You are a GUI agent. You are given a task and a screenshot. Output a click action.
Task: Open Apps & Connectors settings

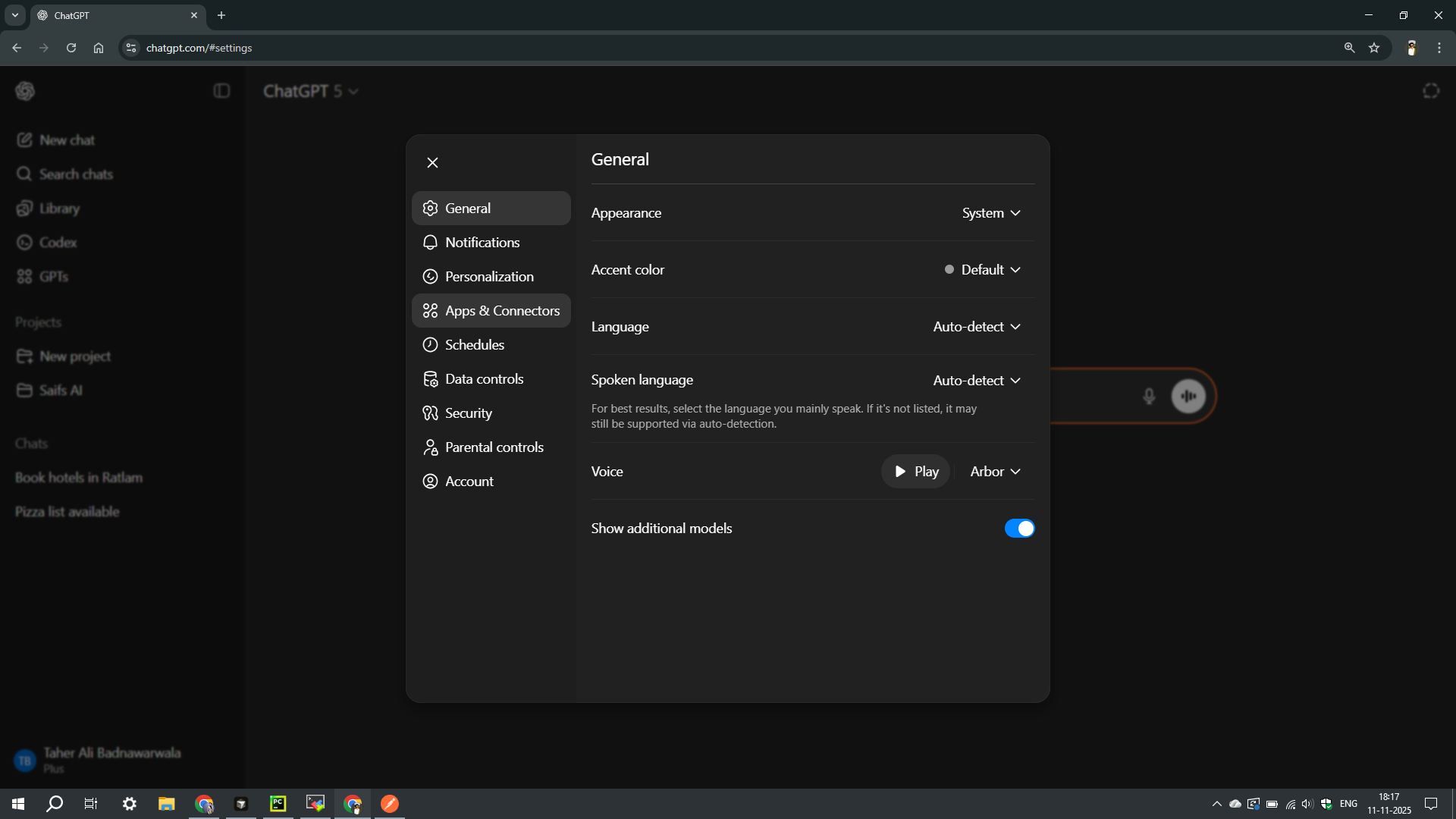[x=491, y=310]
